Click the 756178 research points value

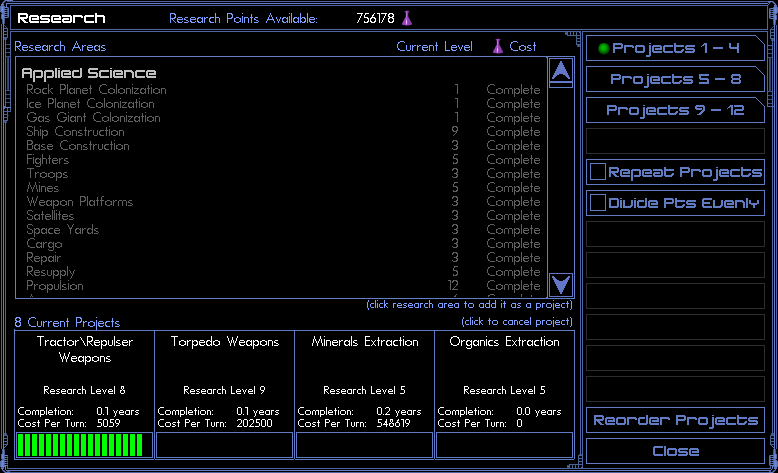click(375, 18)
